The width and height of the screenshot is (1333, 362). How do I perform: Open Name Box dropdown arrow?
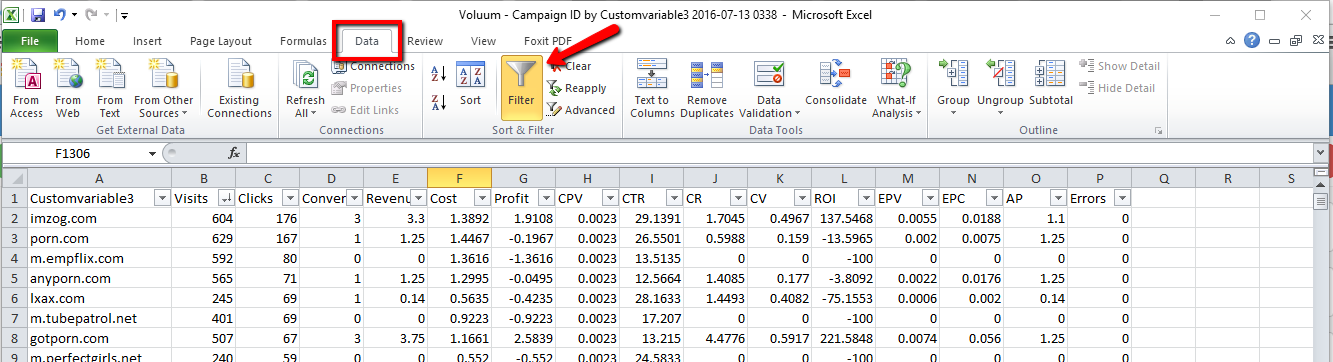152,153
